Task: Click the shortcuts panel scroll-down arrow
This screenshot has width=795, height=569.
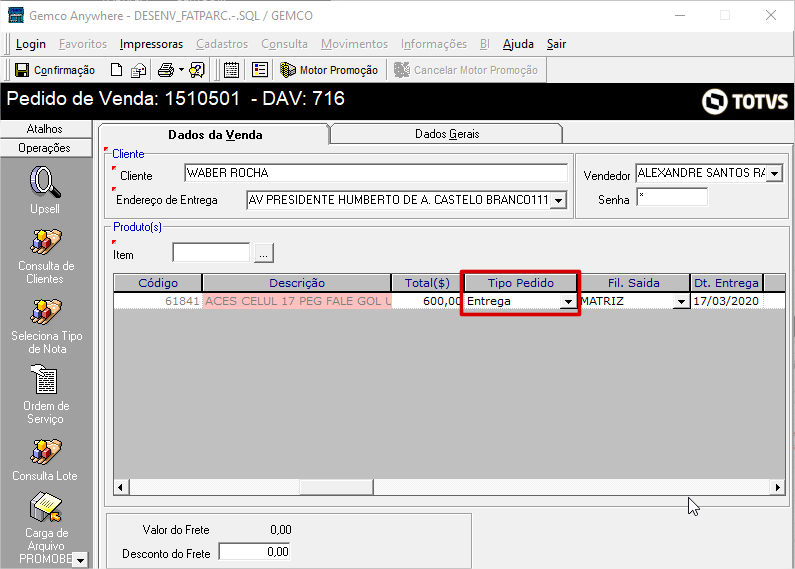Action: tap(80, 560)
